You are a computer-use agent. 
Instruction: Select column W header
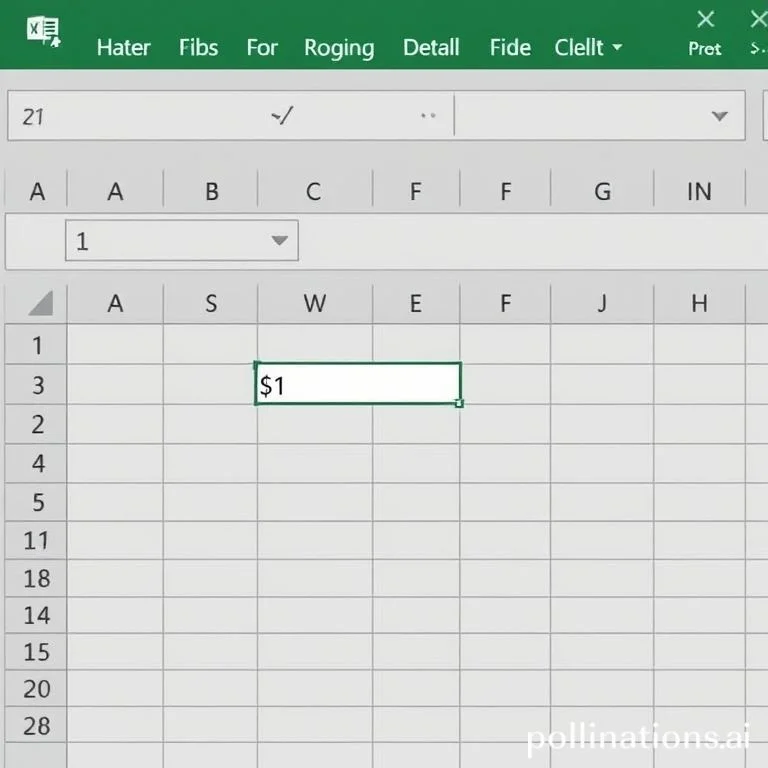pos(314,304)
